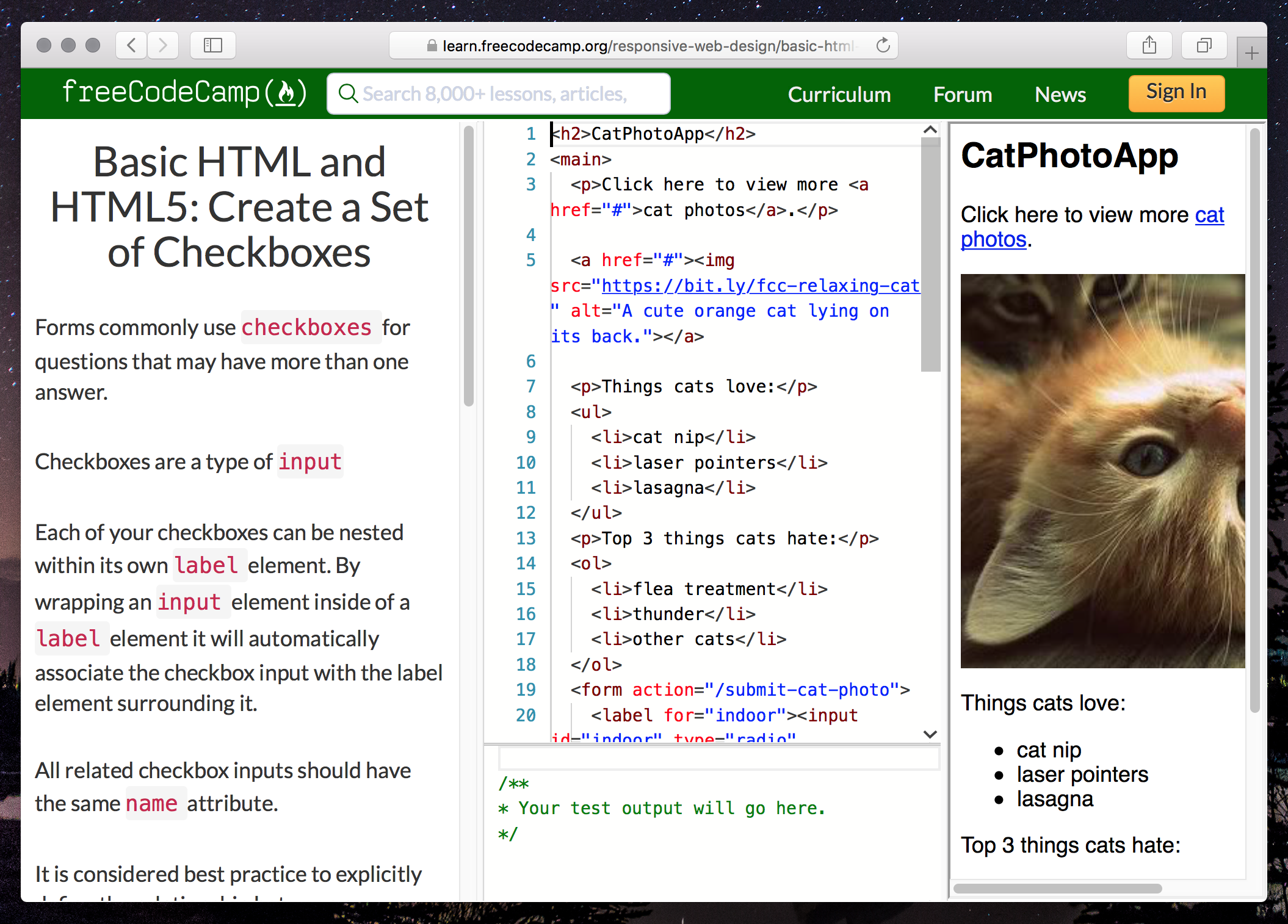1288x924 pixels.
Task: Open the Curriculum menu
Action: (839, 94)
